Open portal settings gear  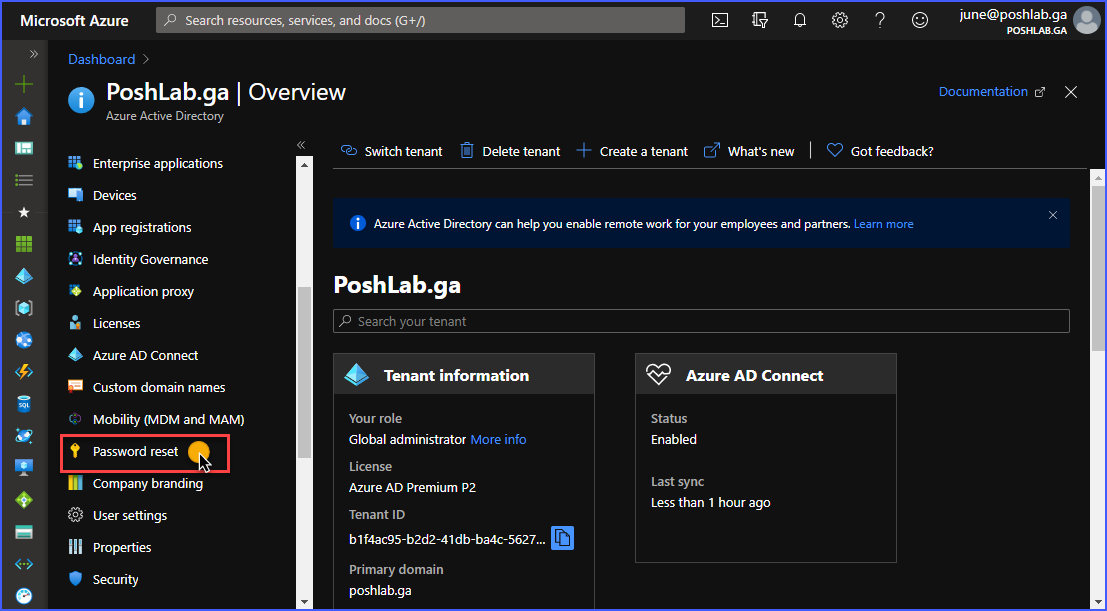tap(839, 20)
